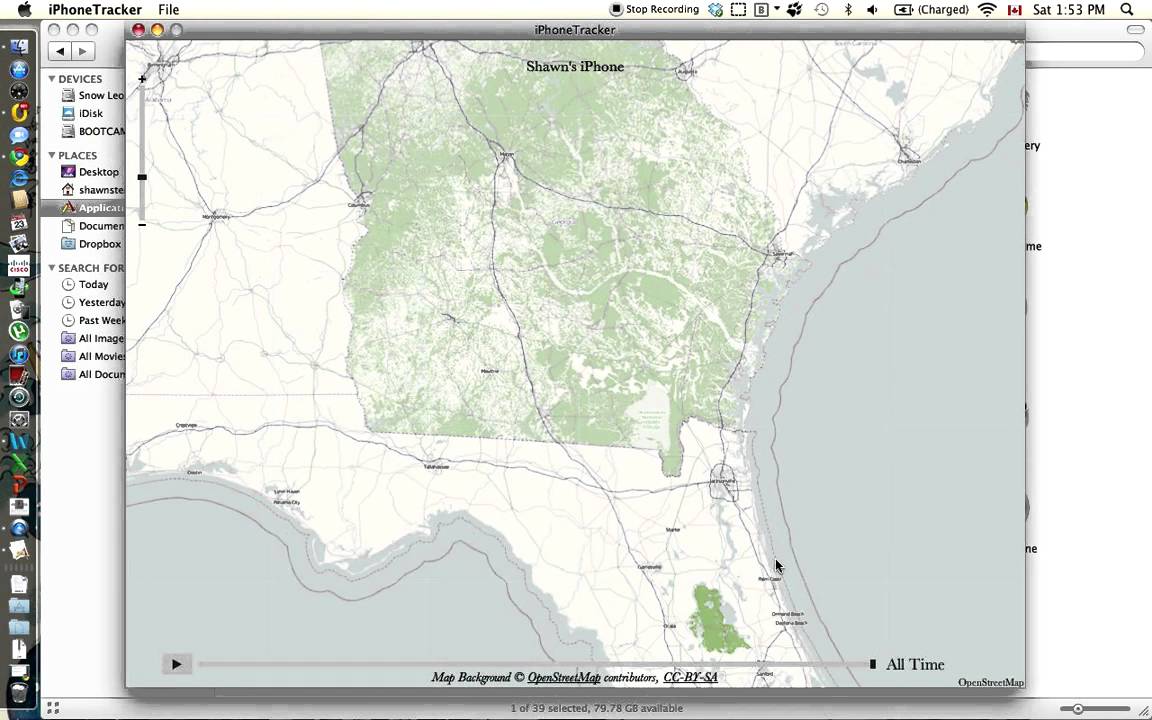The height and width of the screenshot is (720, 1152).
Task: Select iDisk in Finder sidebar
Action: [84, 113]
